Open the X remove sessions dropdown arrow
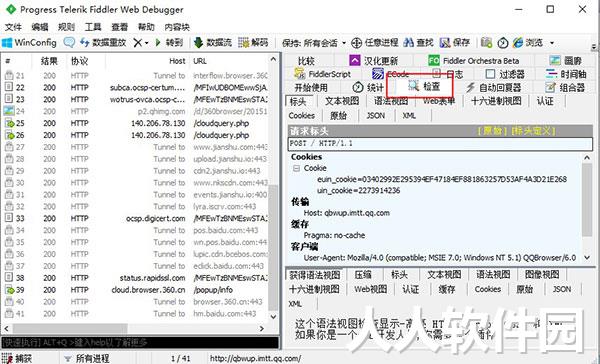The width and height of the screenshot is (600, 364). (147, 43)
